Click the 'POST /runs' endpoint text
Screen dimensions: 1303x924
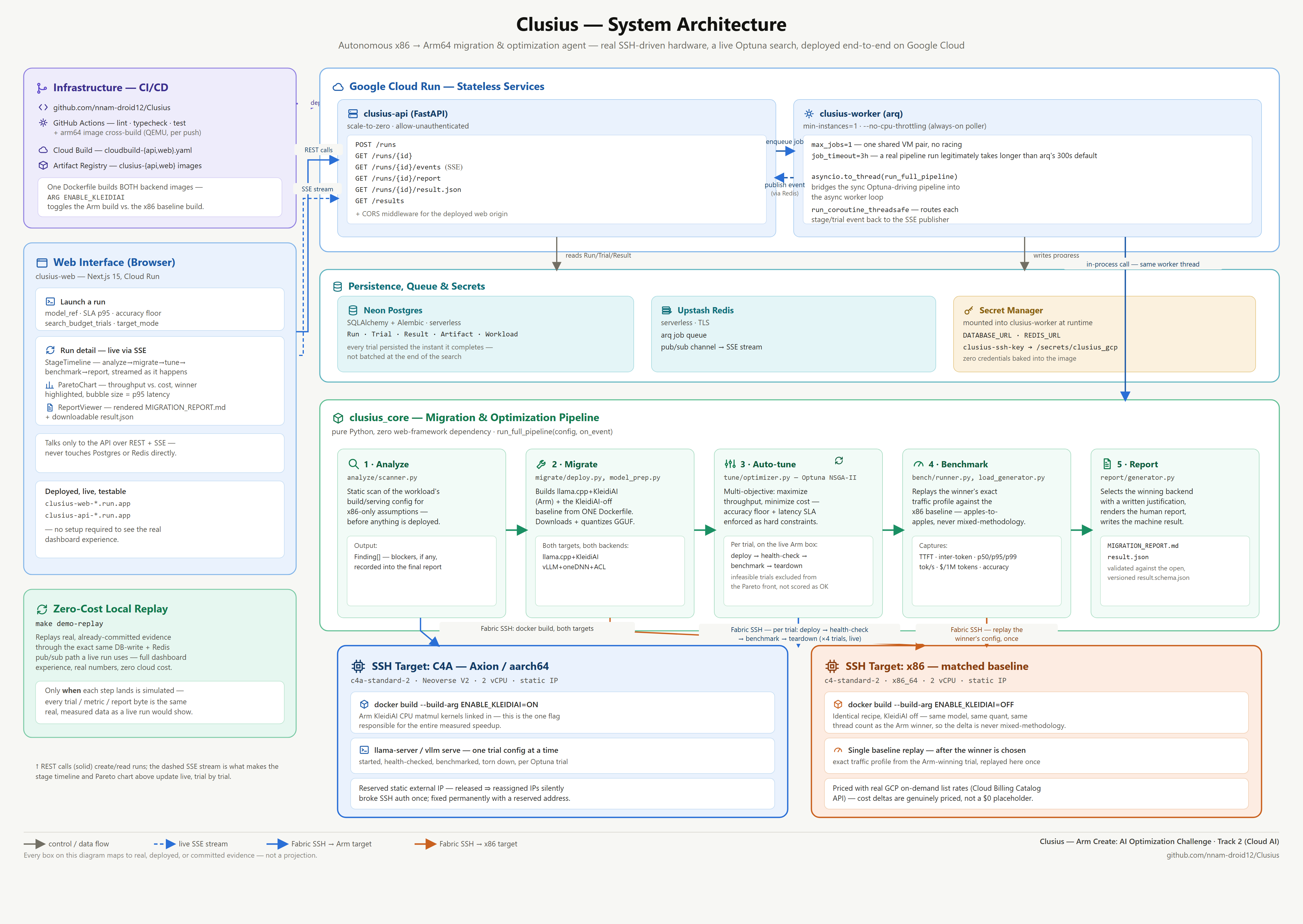(376, 145)
